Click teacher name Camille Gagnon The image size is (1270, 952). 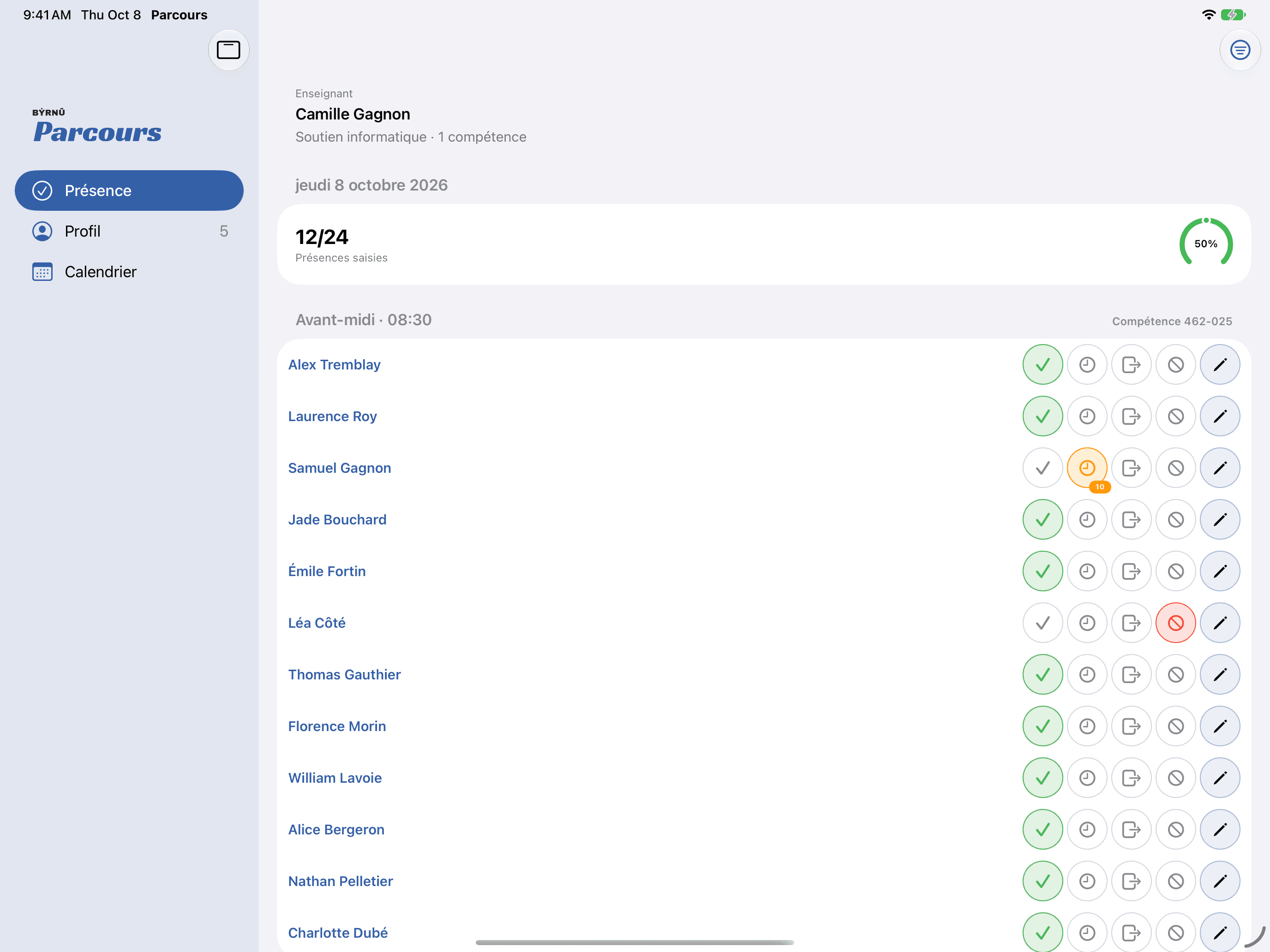353,114
